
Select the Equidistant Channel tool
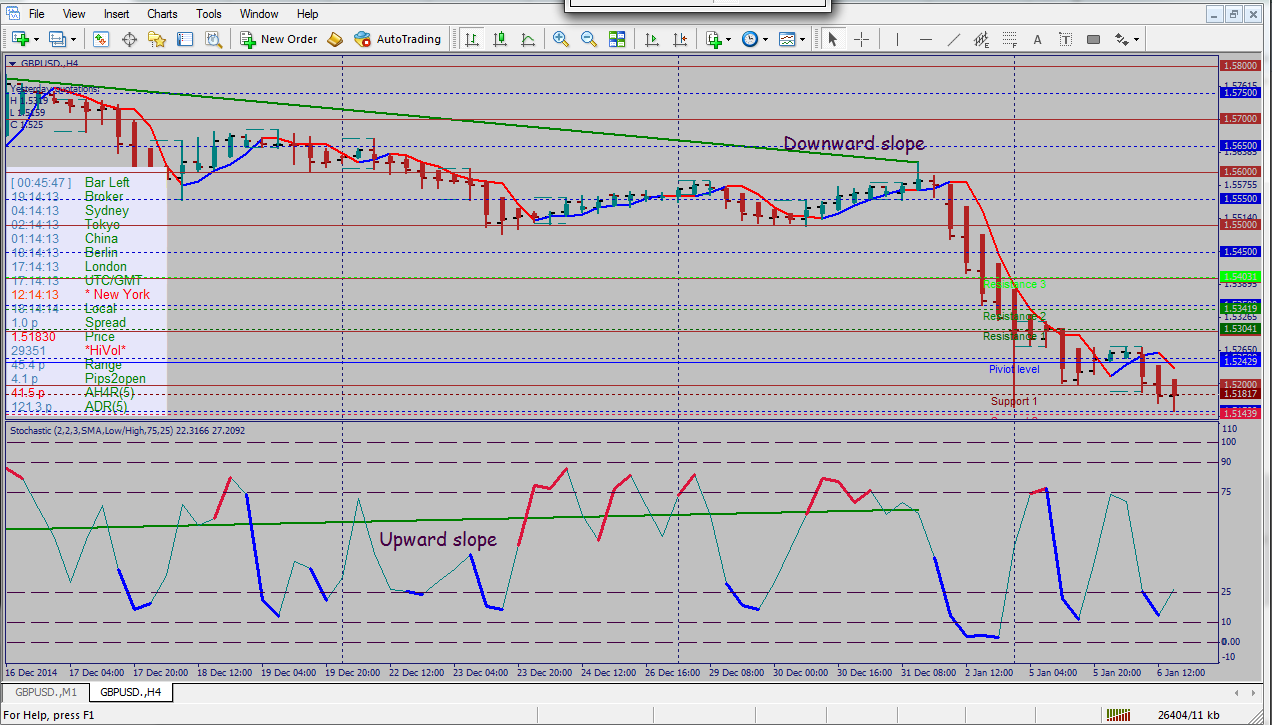point(981,39)
